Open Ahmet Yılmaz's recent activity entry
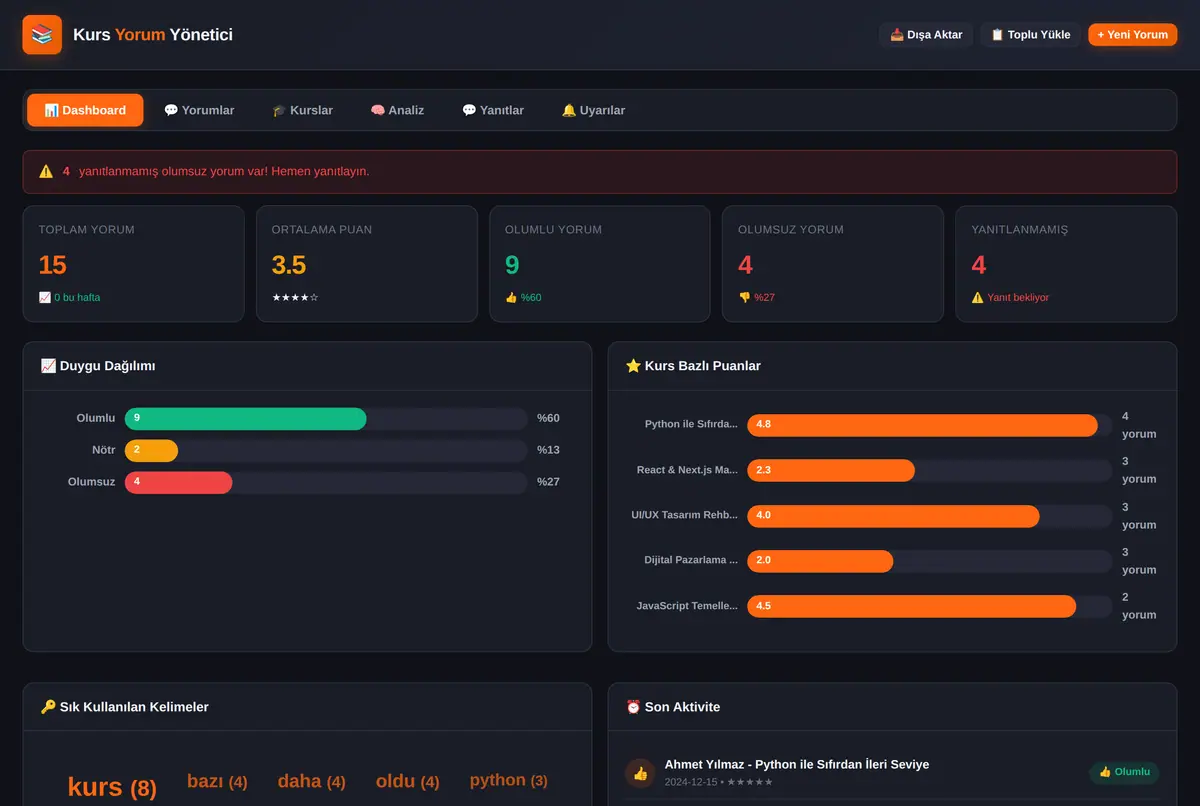 coord(892,773)
